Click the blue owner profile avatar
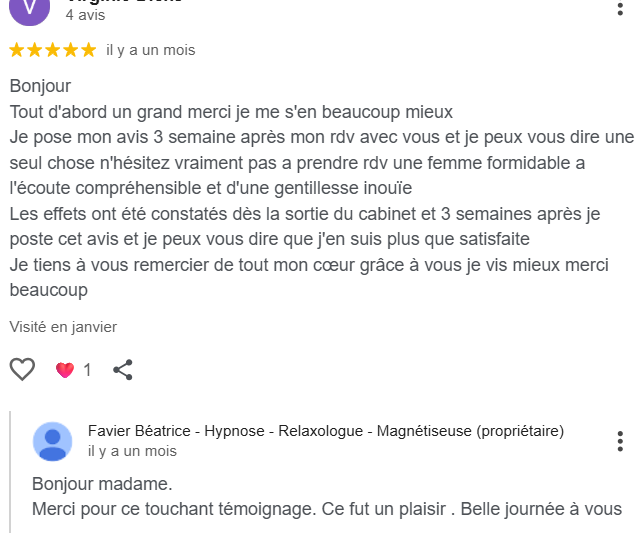 point(52,441)
